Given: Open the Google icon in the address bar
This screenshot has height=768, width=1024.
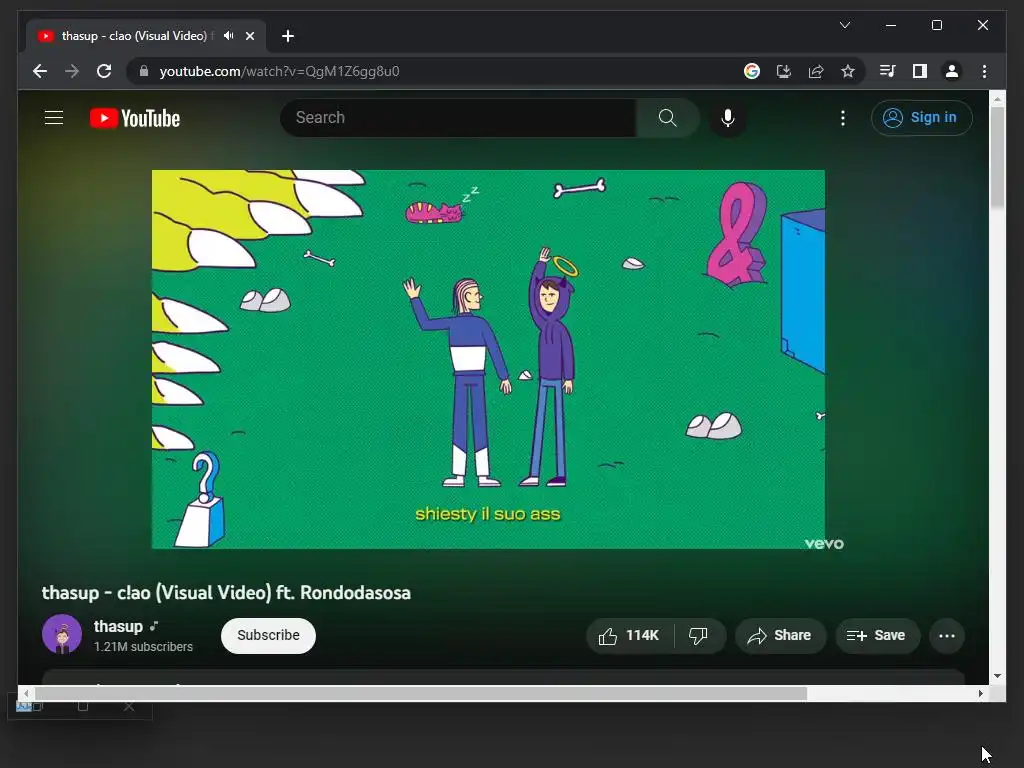Looking at the screenshot, I should click(752, 71).
